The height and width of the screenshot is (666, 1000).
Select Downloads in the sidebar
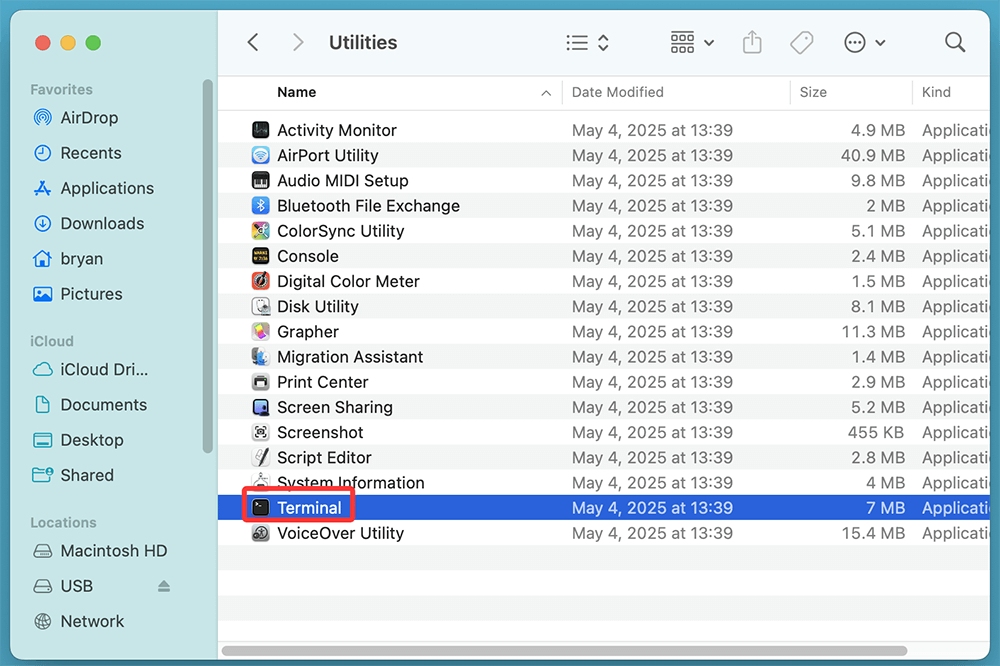tap(102, 224)
